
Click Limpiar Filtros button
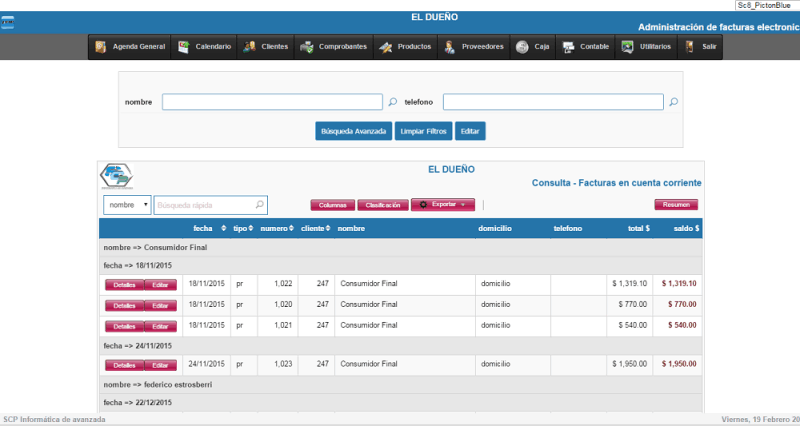[423, 131]
